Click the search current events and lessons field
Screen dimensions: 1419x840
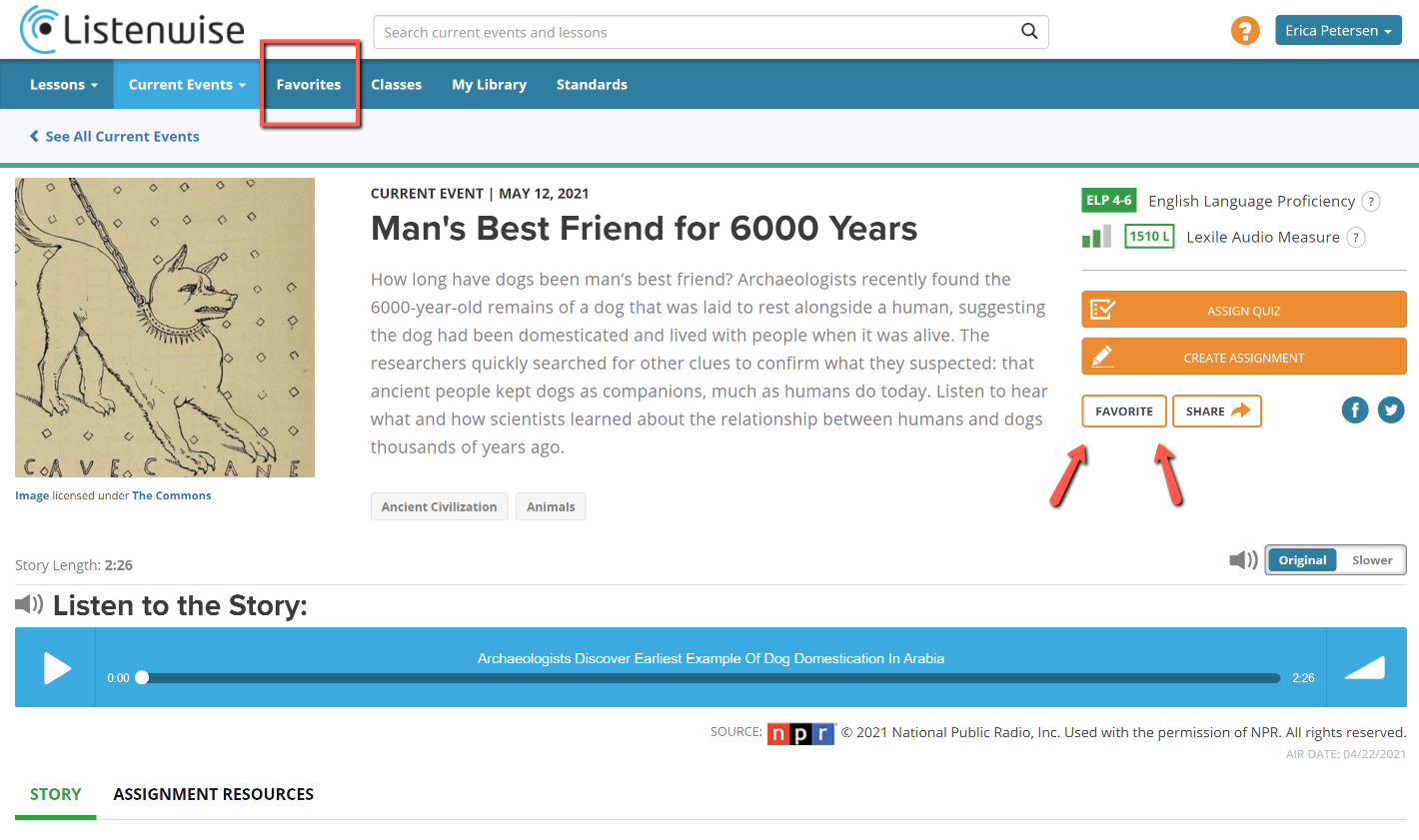710,32
